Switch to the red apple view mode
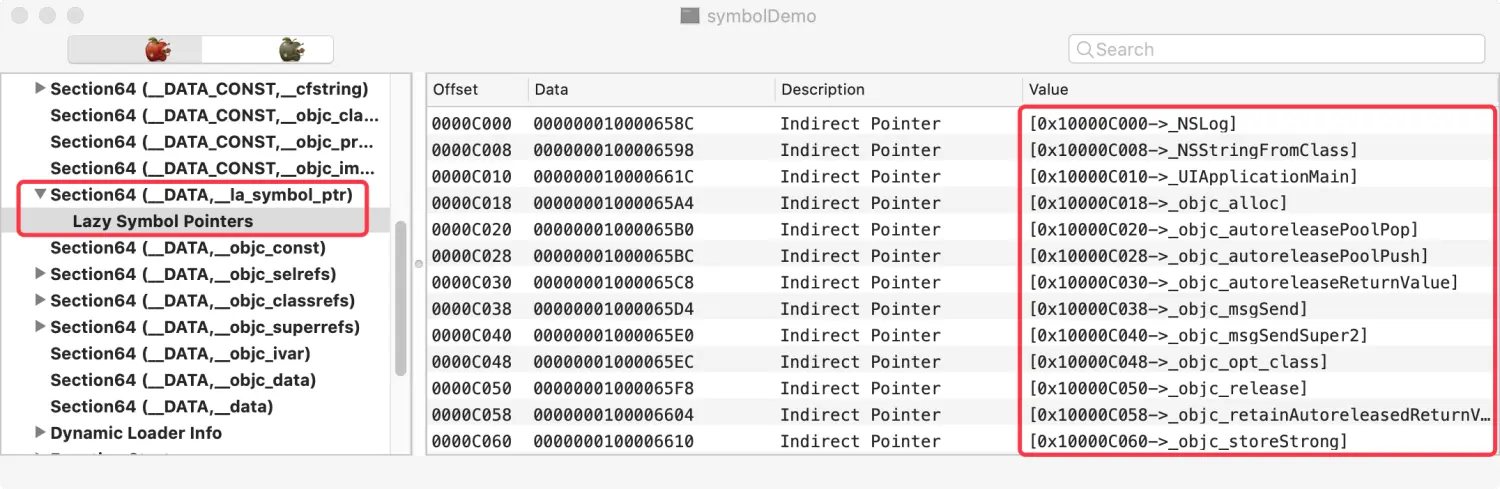This screenshot has height=489, width=1500. [157, 49]
